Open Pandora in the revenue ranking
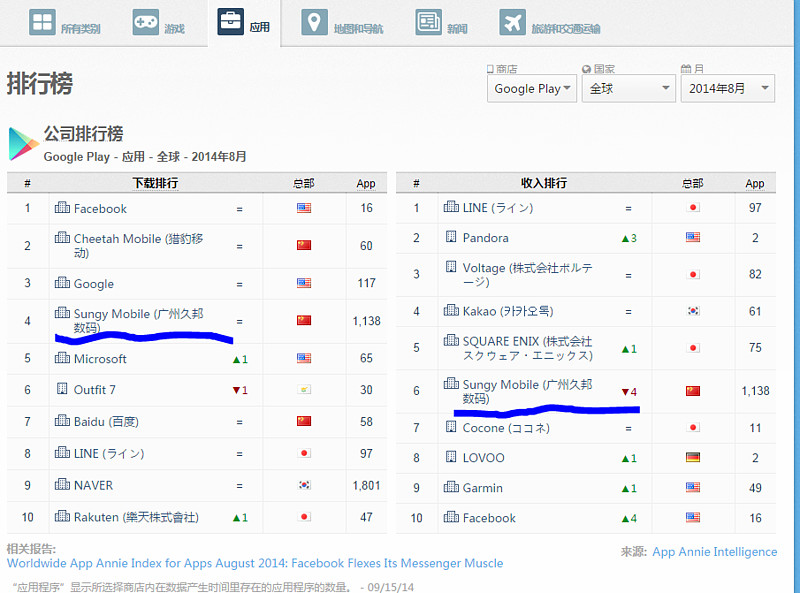Screen dimensions: 800x593 click(485, 238)
